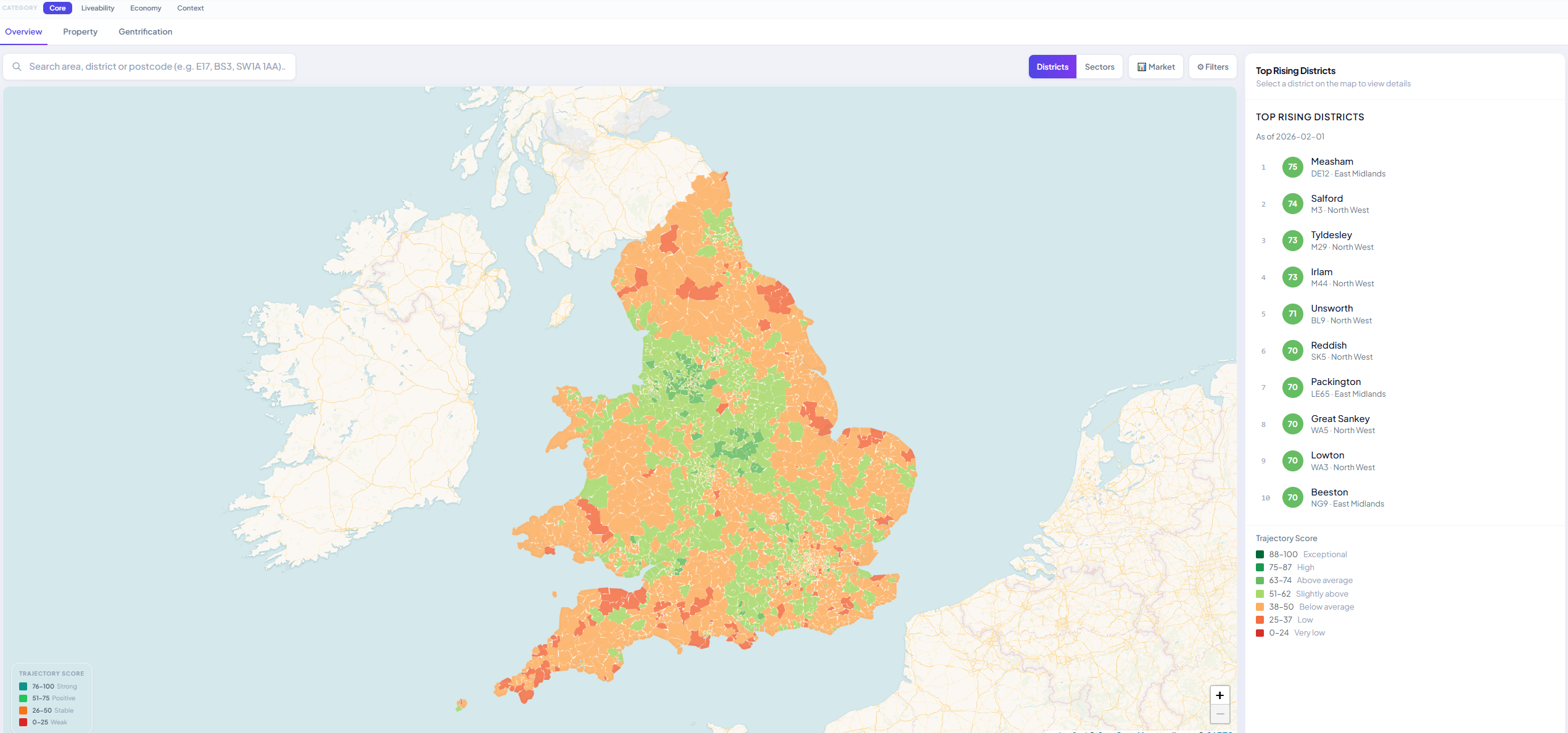The height and width of the screenshot is (733, 1568).
Task: Click the 71 score badge beside Unsworth
Action: click(1292, 313)
